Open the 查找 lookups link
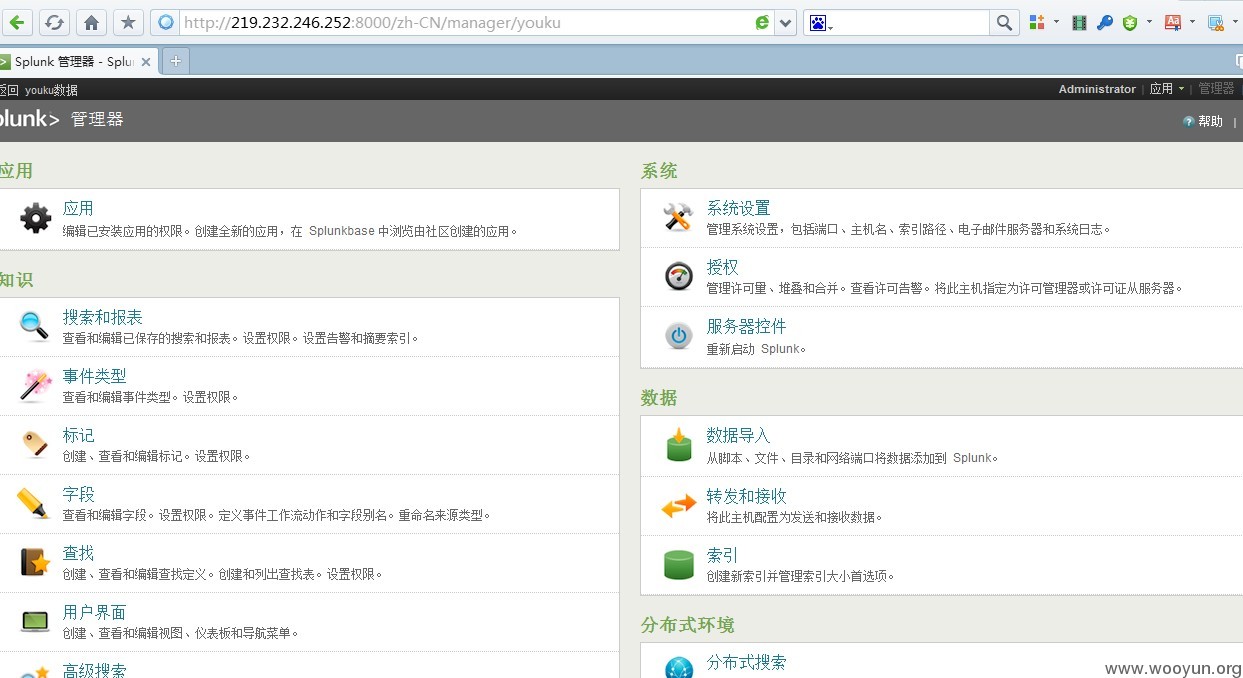 (x=78, y=553)
